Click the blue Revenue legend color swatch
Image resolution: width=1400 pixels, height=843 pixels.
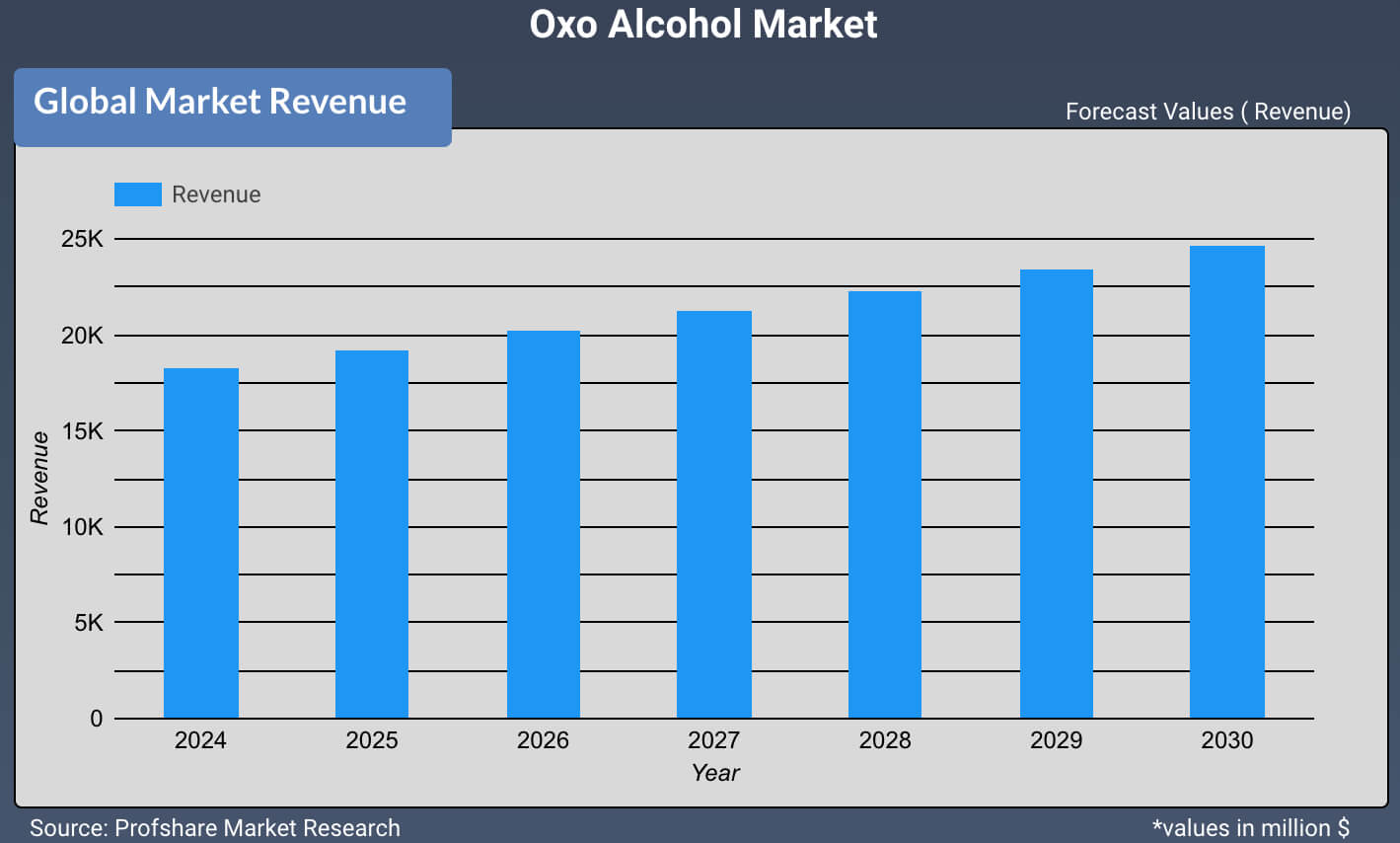137,194
